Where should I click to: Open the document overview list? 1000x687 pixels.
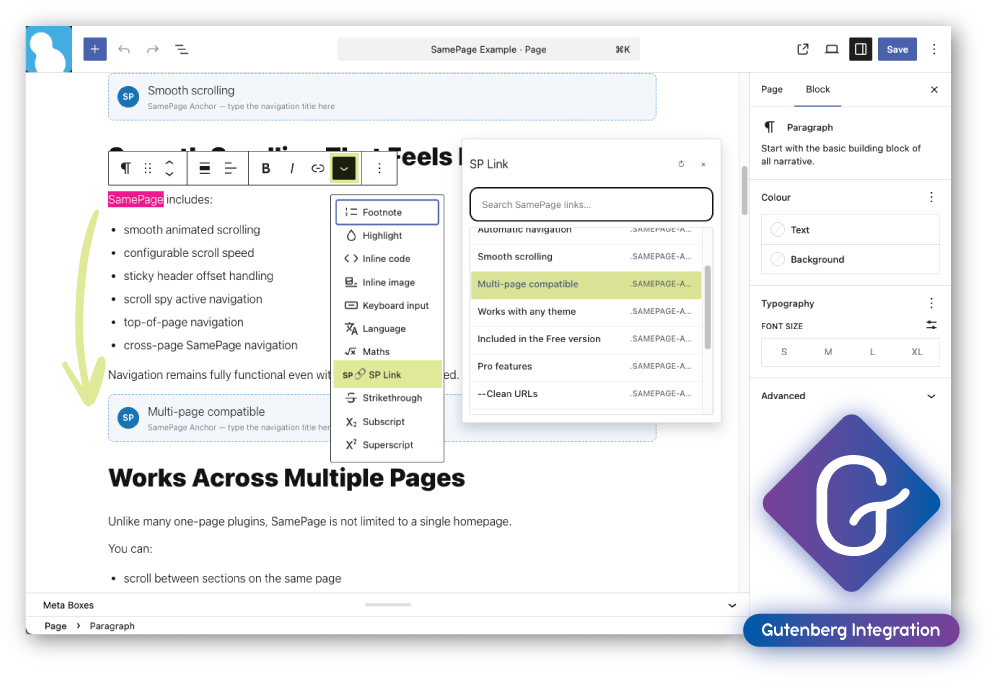(x=181, y=49)
